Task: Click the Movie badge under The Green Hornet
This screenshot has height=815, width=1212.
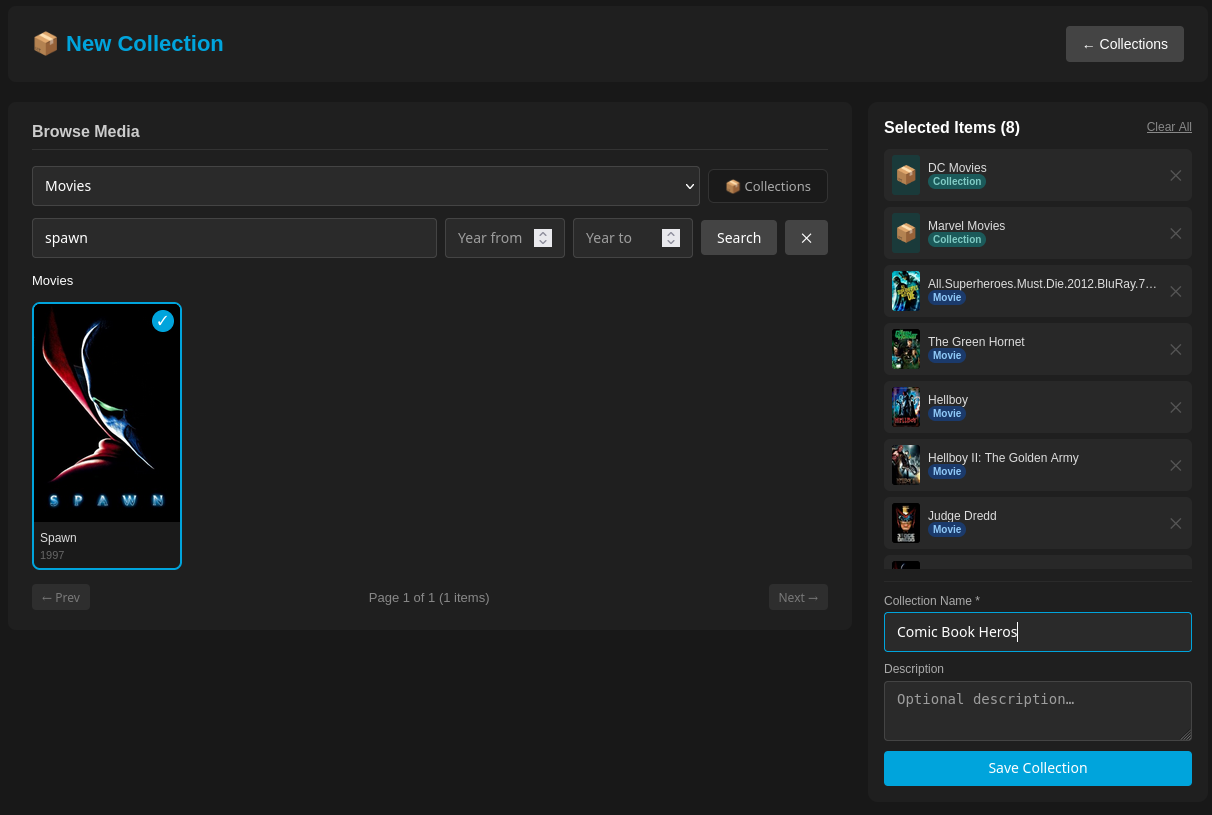Action: point(947,356)
